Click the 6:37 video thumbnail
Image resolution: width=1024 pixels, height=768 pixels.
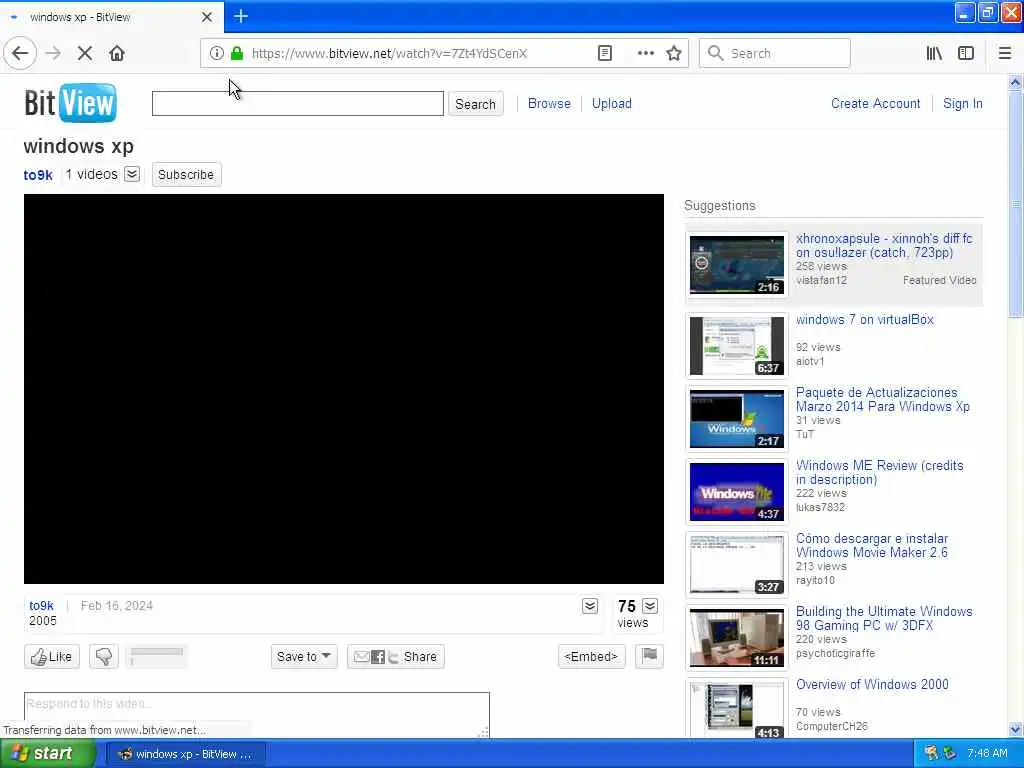737,346
